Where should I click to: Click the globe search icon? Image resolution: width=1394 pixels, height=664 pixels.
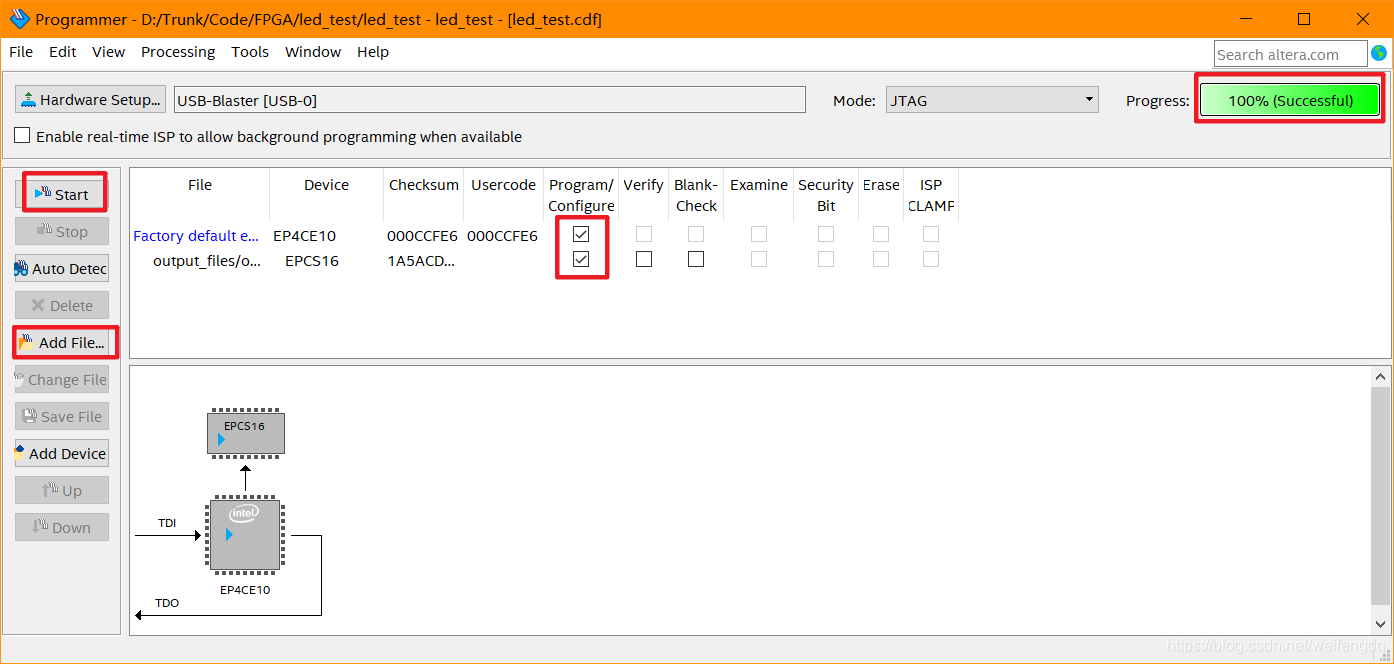tap(1380, 53)
